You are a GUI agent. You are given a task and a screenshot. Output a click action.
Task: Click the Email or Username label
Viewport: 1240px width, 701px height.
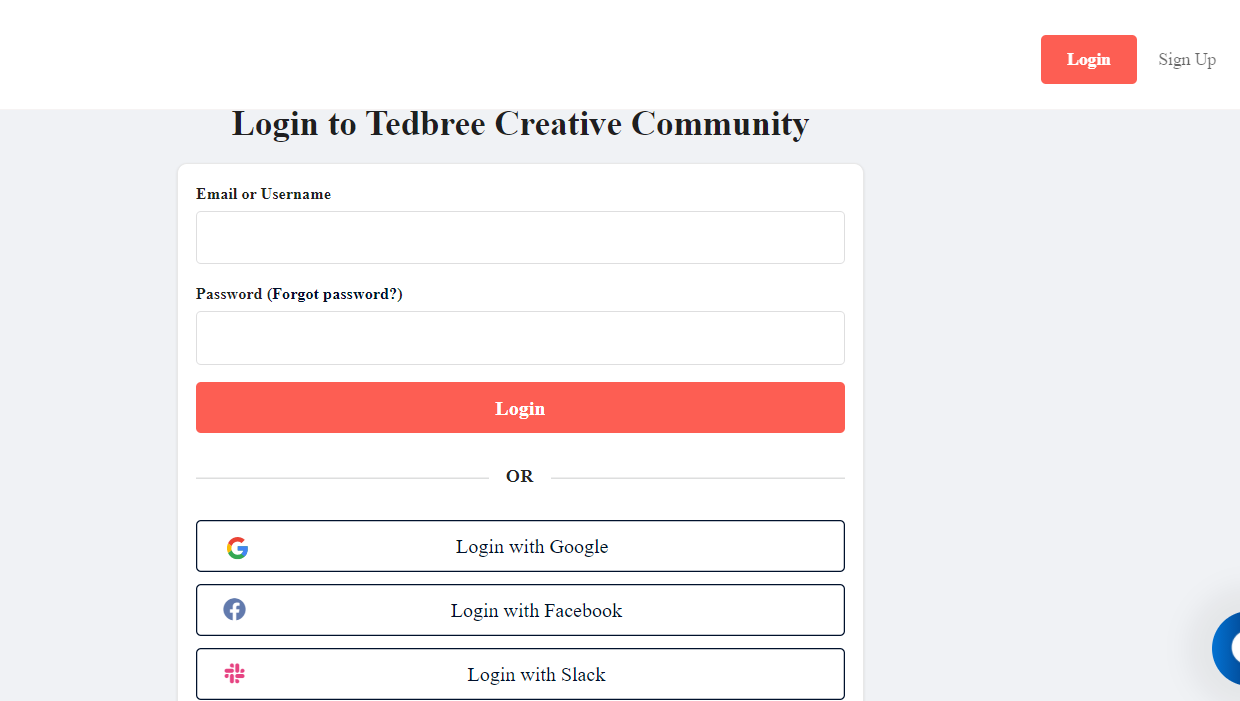pos(263,194)
